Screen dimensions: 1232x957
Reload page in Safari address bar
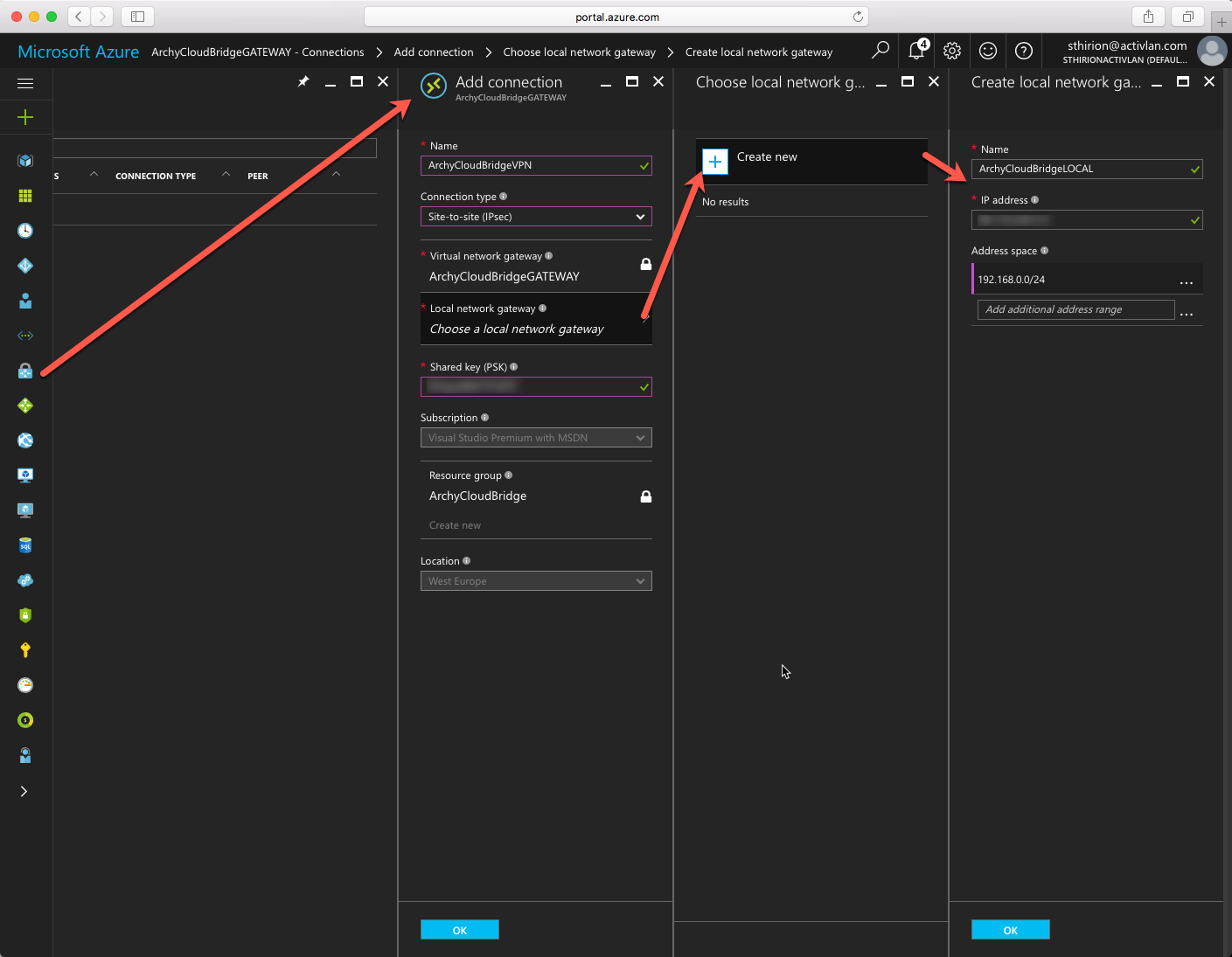point(858,17)
